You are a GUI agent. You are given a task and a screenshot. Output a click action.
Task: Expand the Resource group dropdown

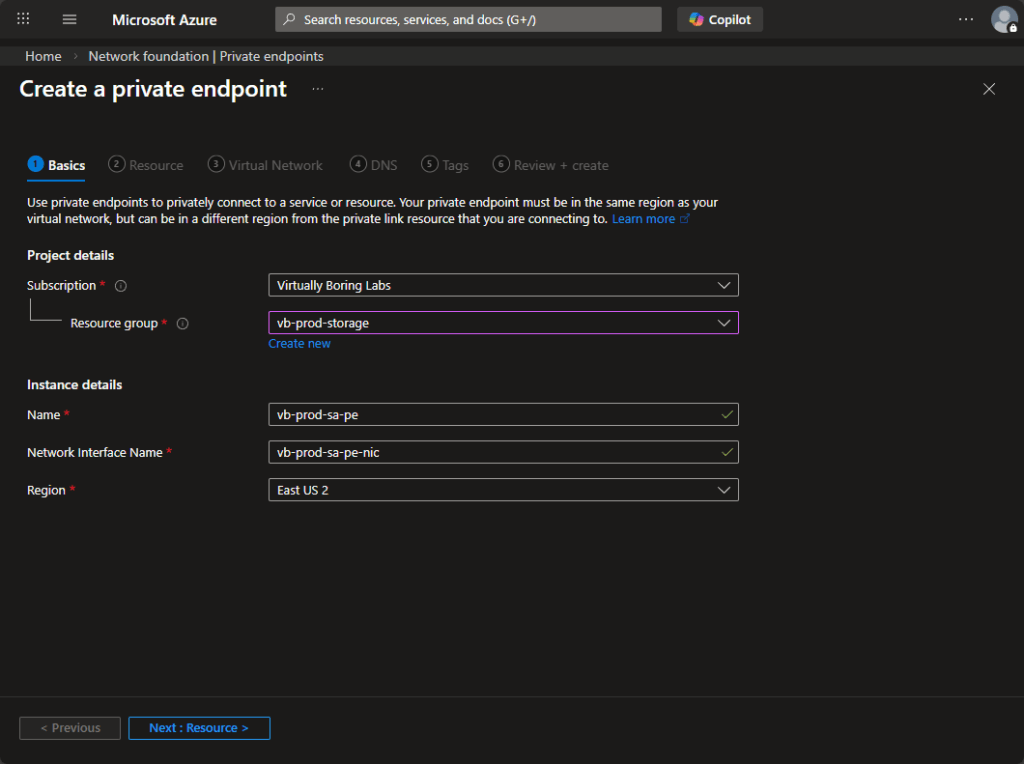[504, 323]
